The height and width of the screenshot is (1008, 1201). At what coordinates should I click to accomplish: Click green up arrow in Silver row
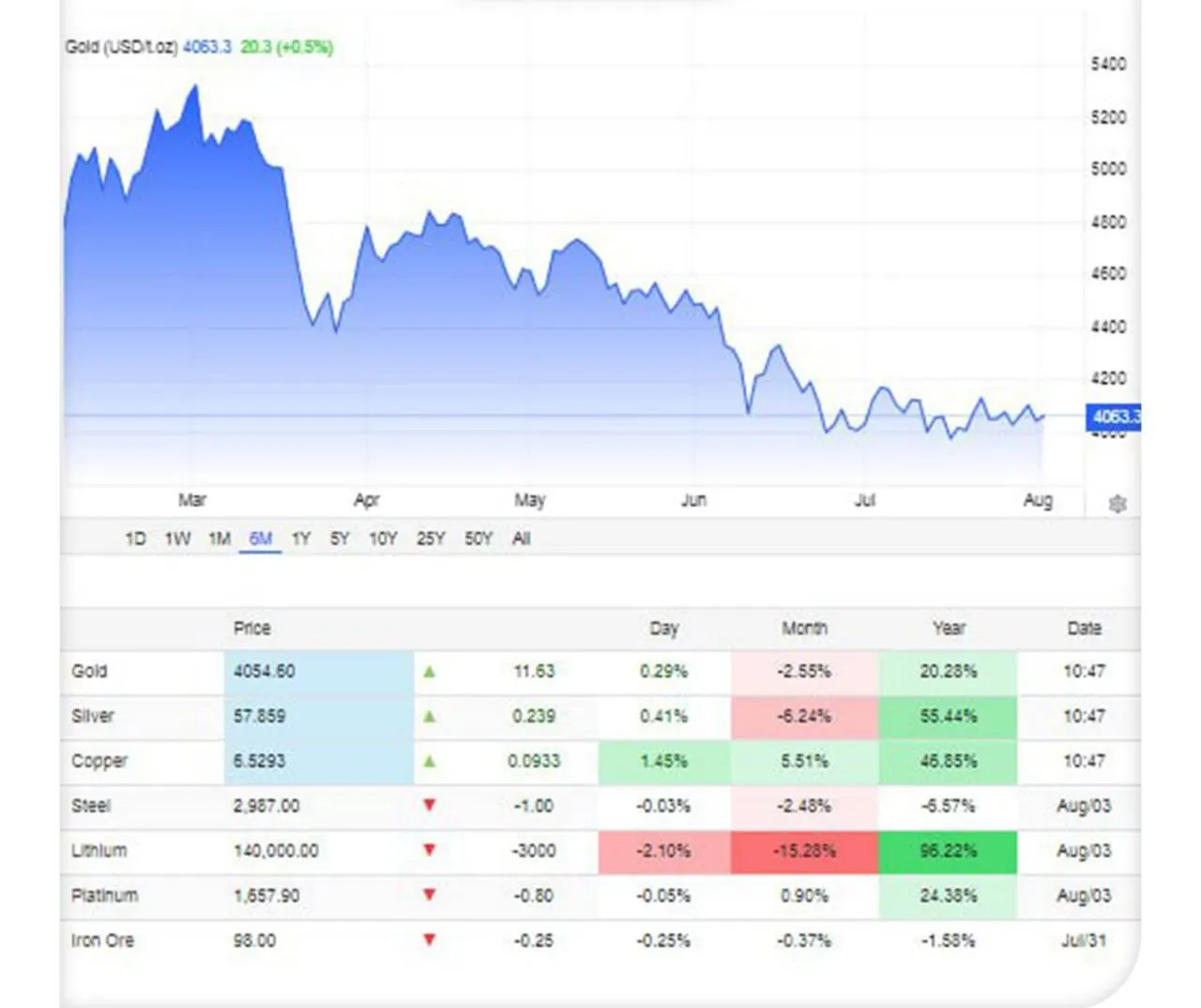[429, 716]
